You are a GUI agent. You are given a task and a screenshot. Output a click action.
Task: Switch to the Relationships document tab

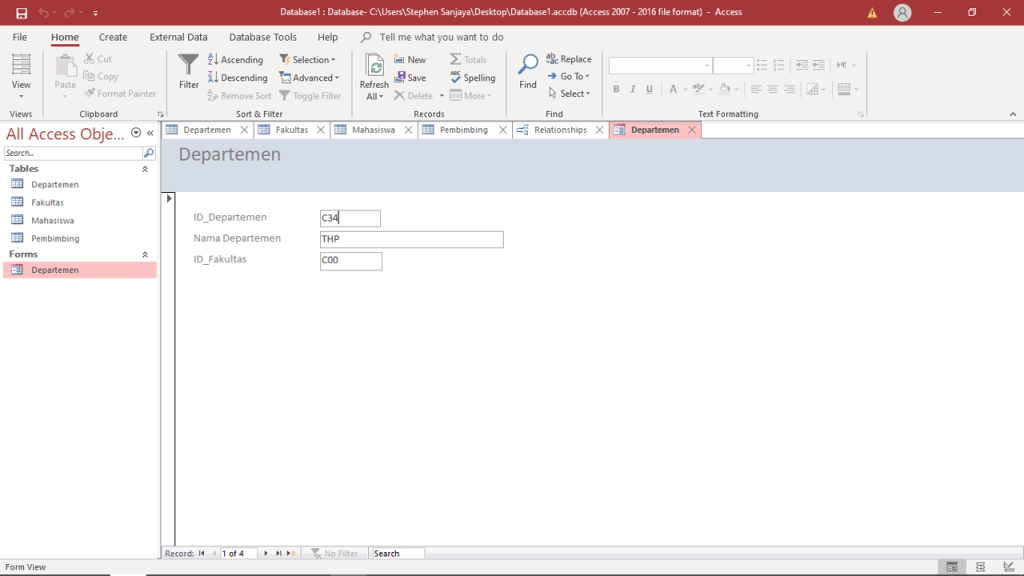point(559,130)
